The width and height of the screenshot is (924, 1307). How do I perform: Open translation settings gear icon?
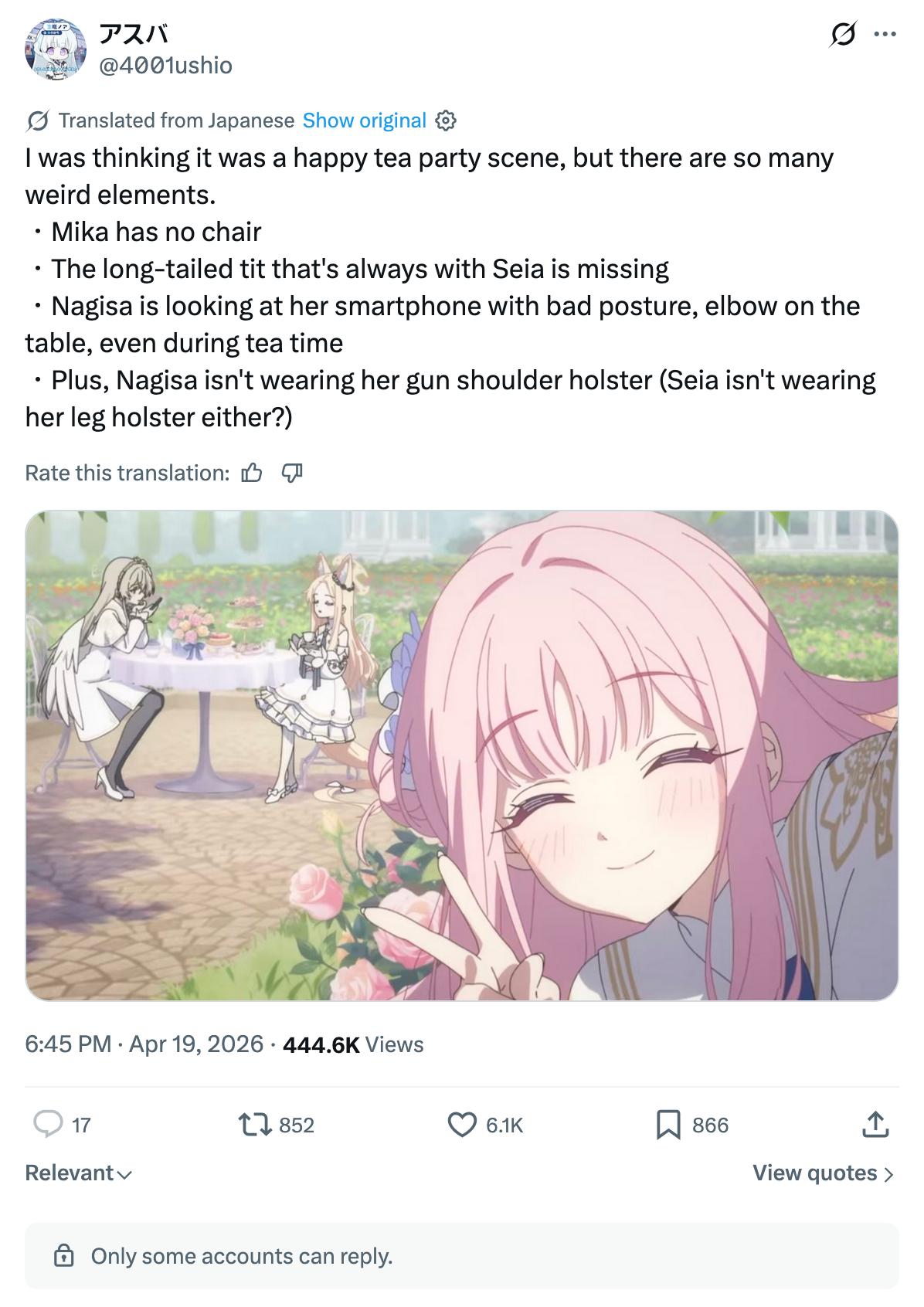click(x=446, y=121)
